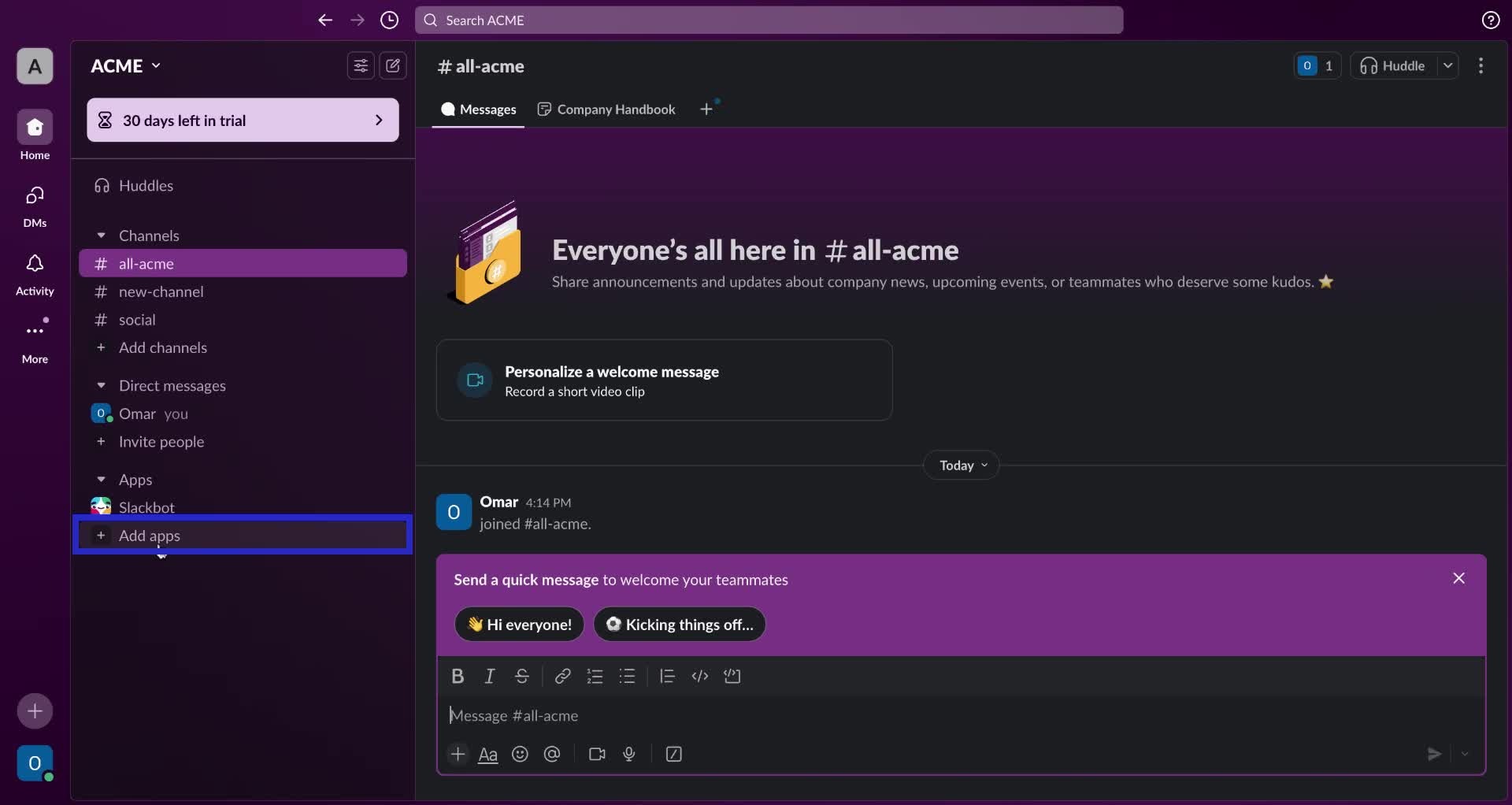Dismiss the Send a quick message banner
Viewport: 1512px width, 805px height.
(x=1458, y=578)
